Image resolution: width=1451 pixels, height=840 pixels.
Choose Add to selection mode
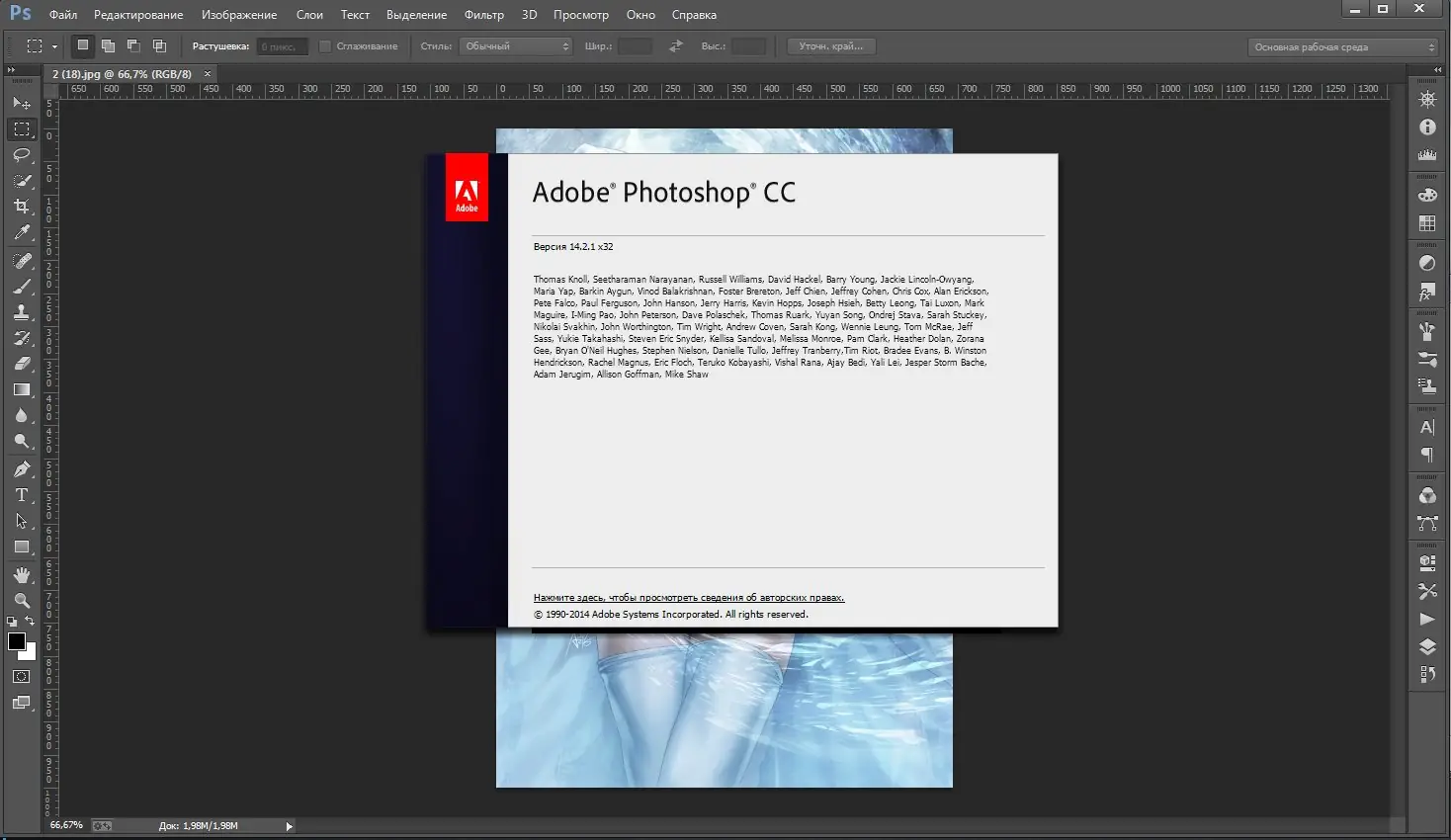tap(108, 45)
